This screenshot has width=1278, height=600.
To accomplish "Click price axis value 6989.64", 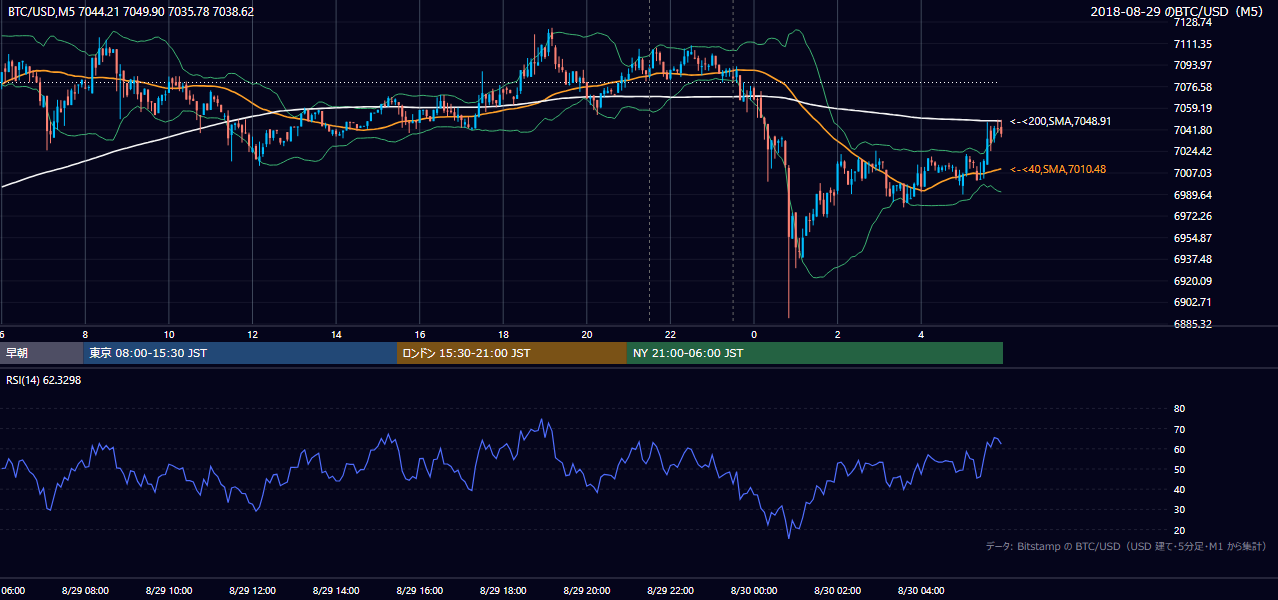I will tap(1193, 195).
